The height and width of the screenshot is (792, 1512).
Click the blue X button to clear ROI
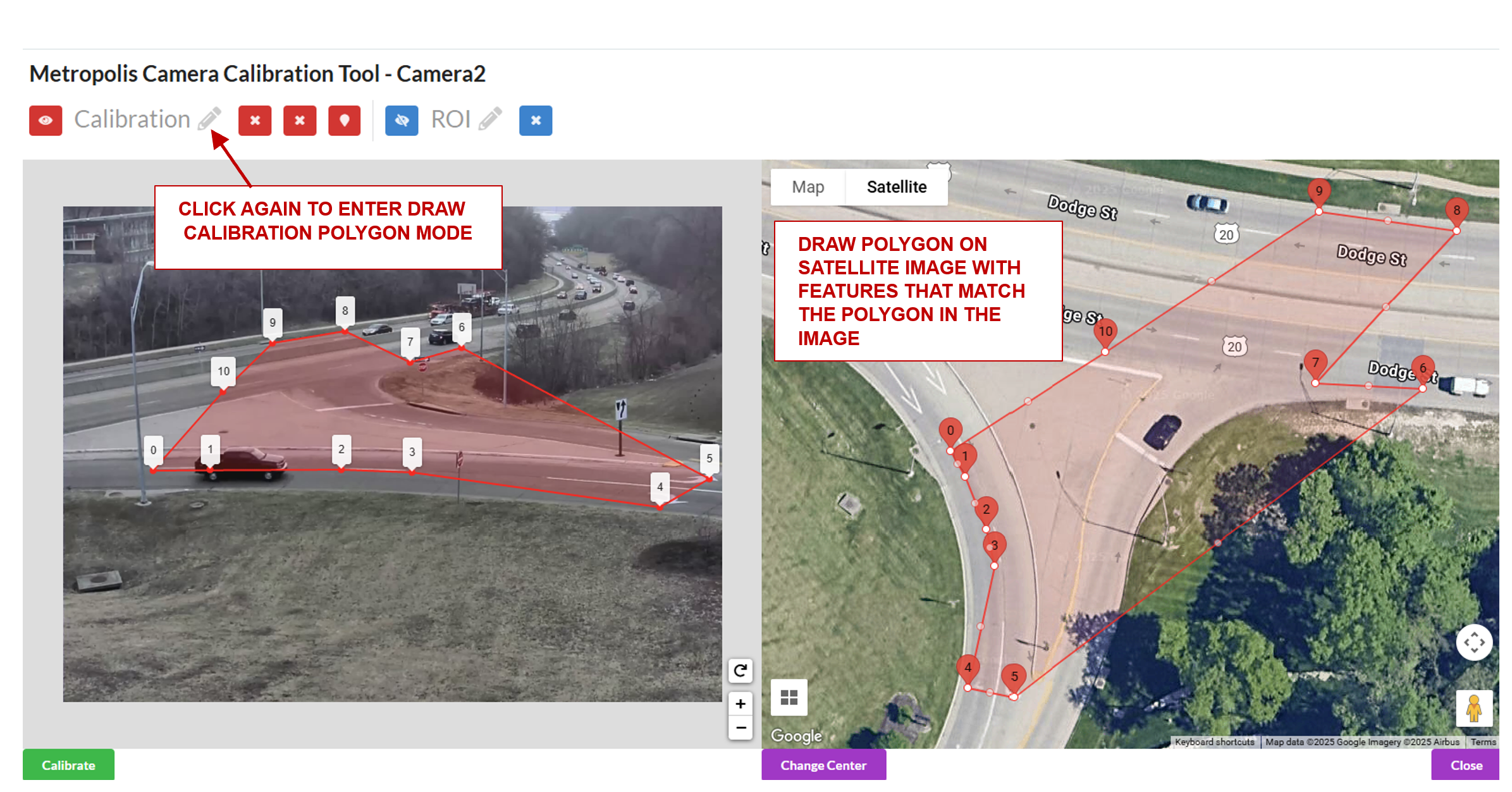click(535, 120)
